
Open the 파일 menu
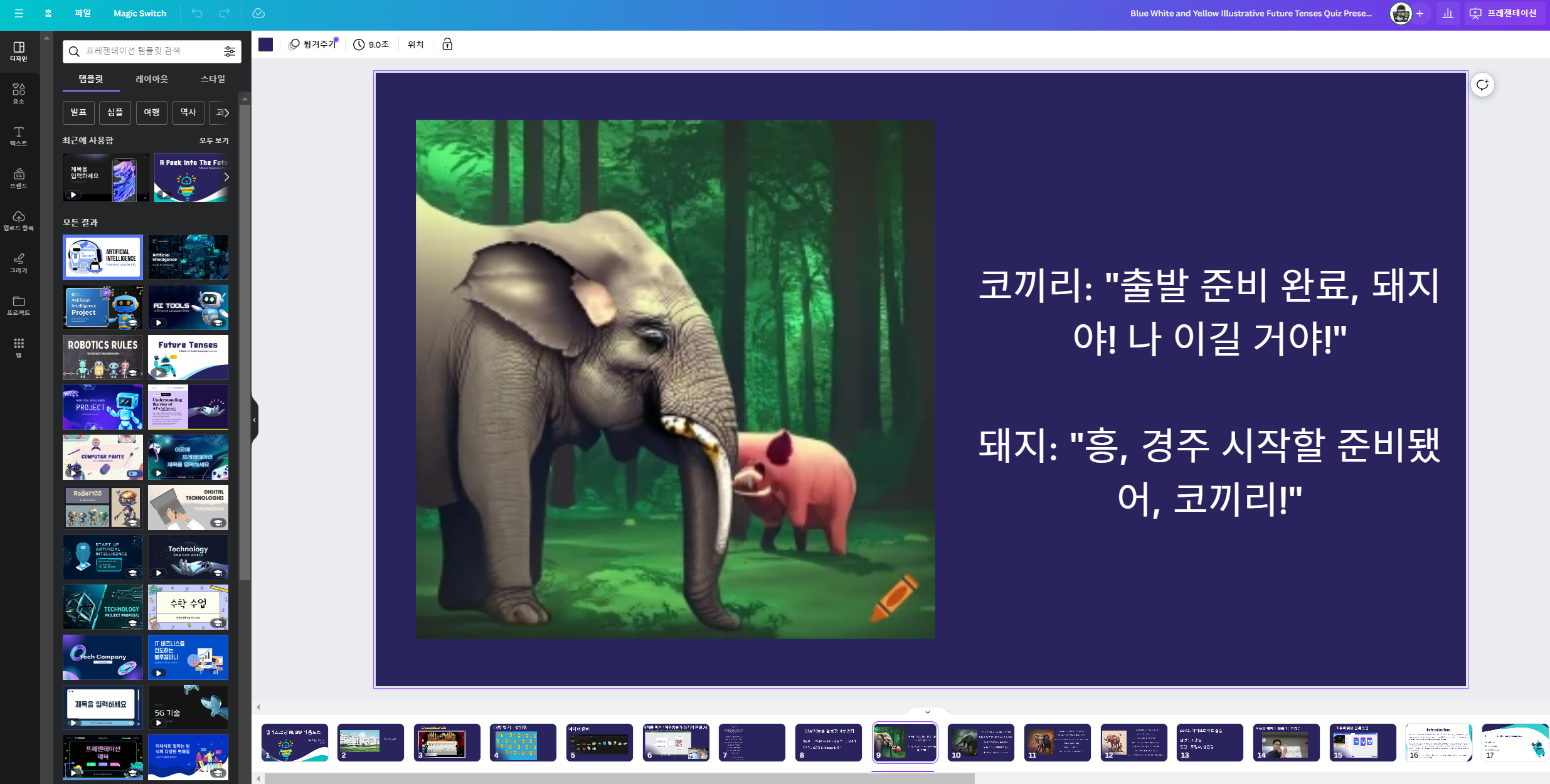83,13
